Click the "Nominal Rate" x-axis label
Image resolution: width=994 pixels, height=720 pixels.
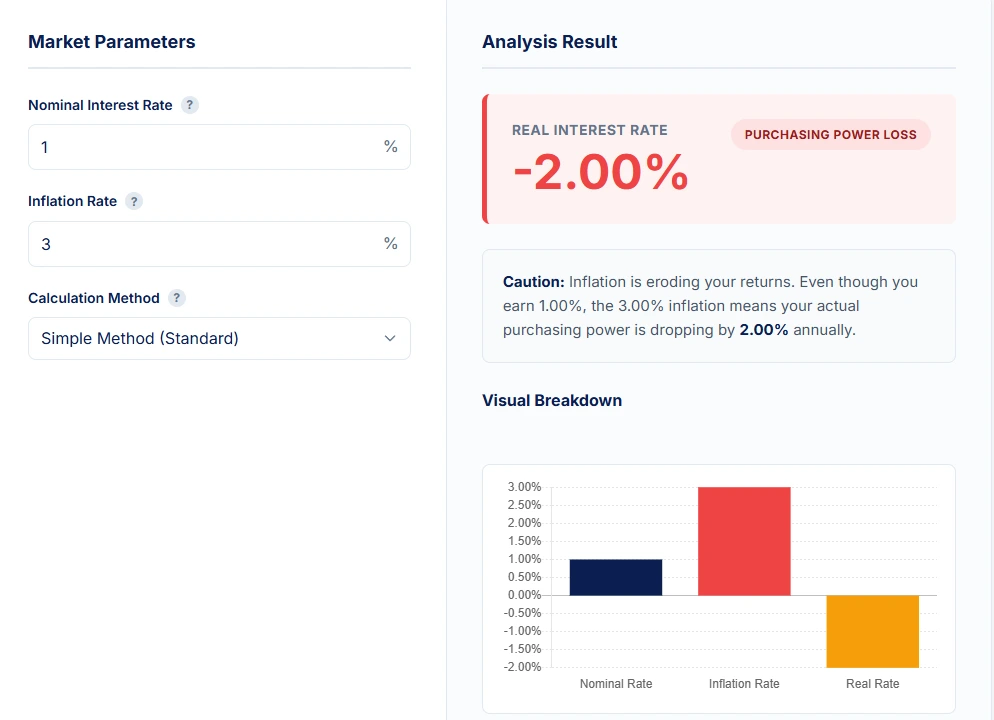(616, 684)
